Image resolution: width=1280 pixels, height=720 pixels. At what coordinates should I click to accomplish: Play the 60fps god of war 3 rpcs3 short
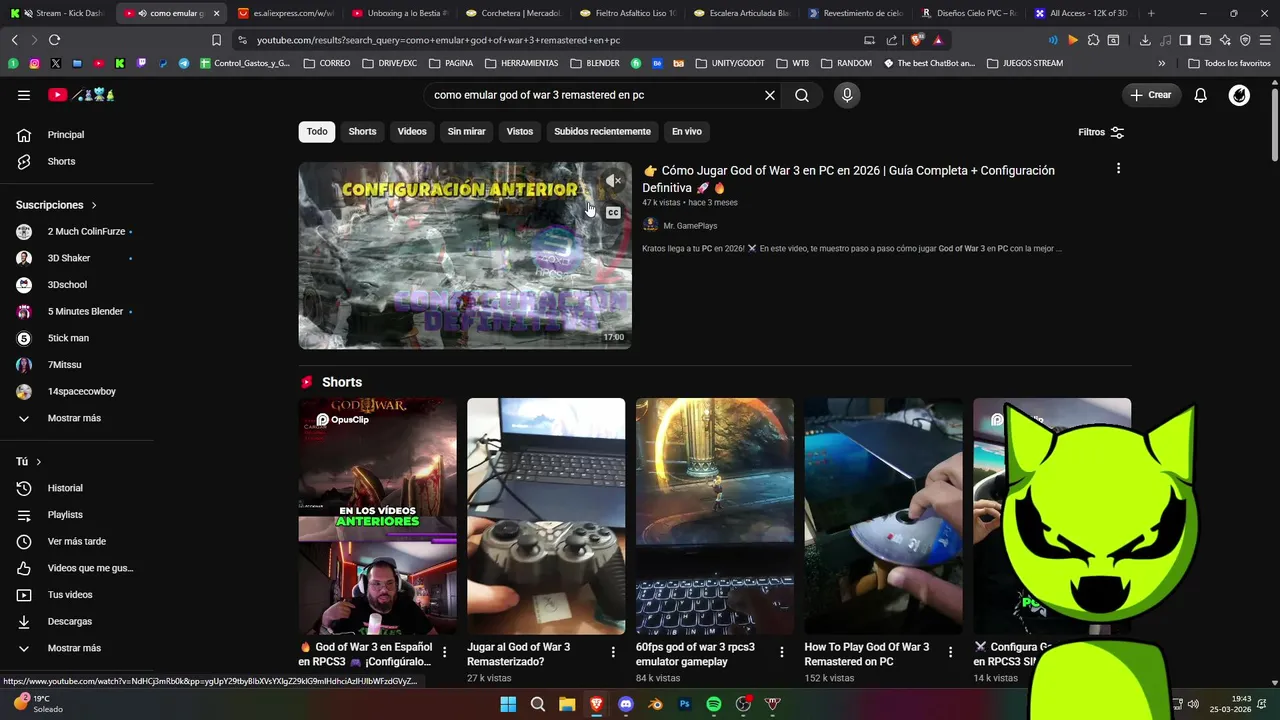(x=715, y=516)
